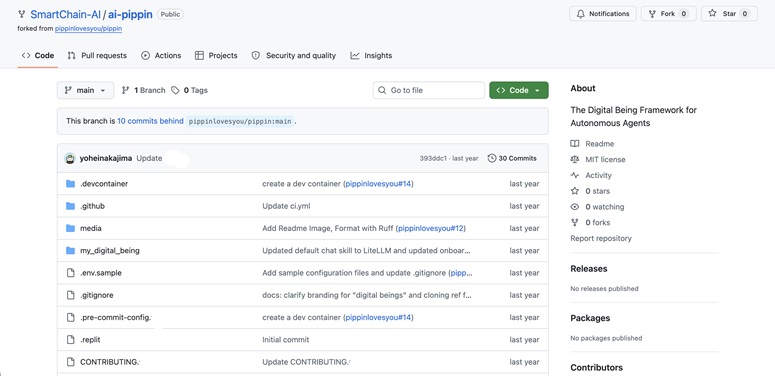Expand the green Code dropdown button
Viewport: 775px width, 376px height.
(x=518, y=90)
